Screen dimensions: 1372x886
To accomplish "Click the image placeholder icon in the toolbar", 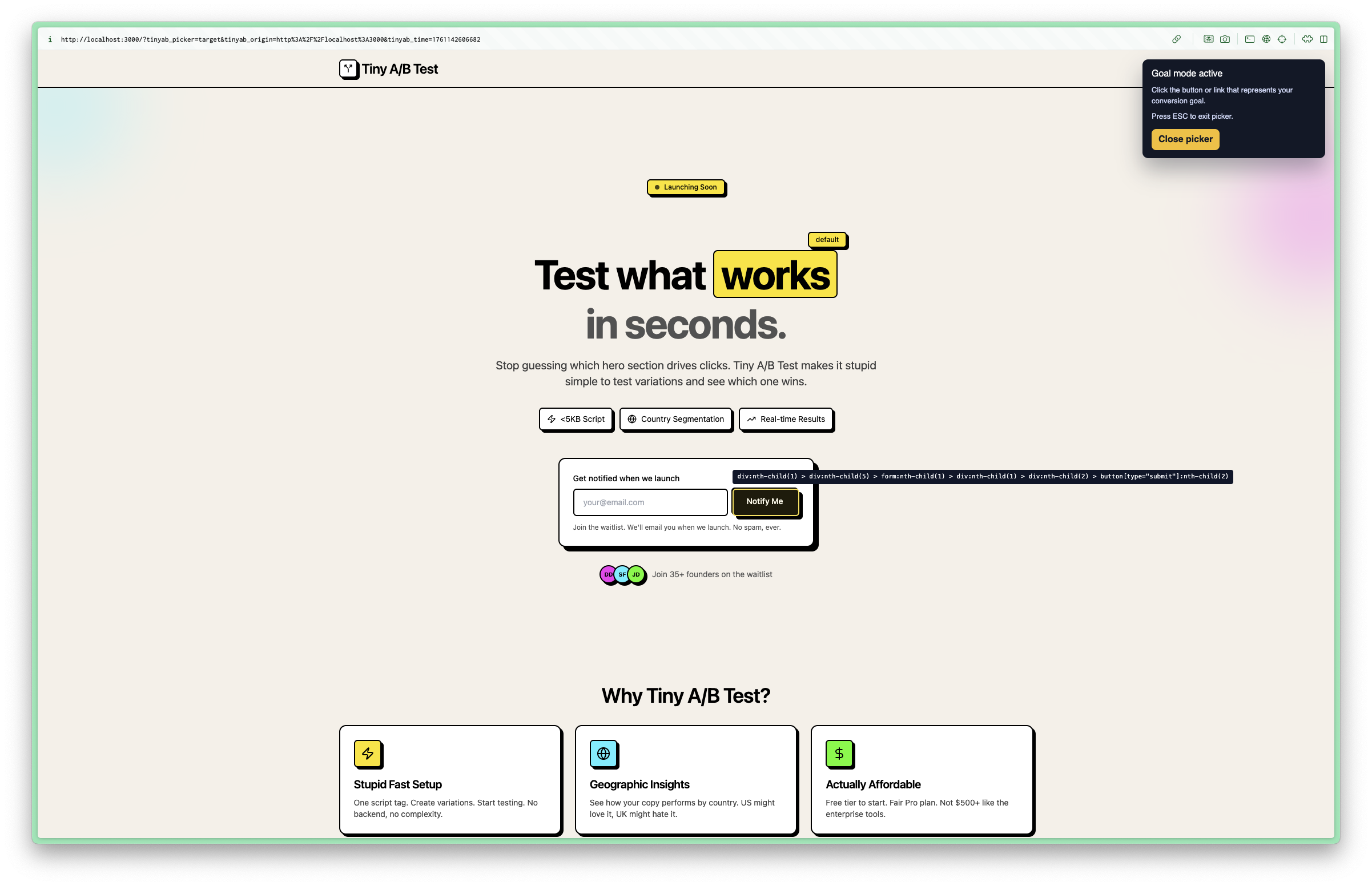I will 1209,39.
